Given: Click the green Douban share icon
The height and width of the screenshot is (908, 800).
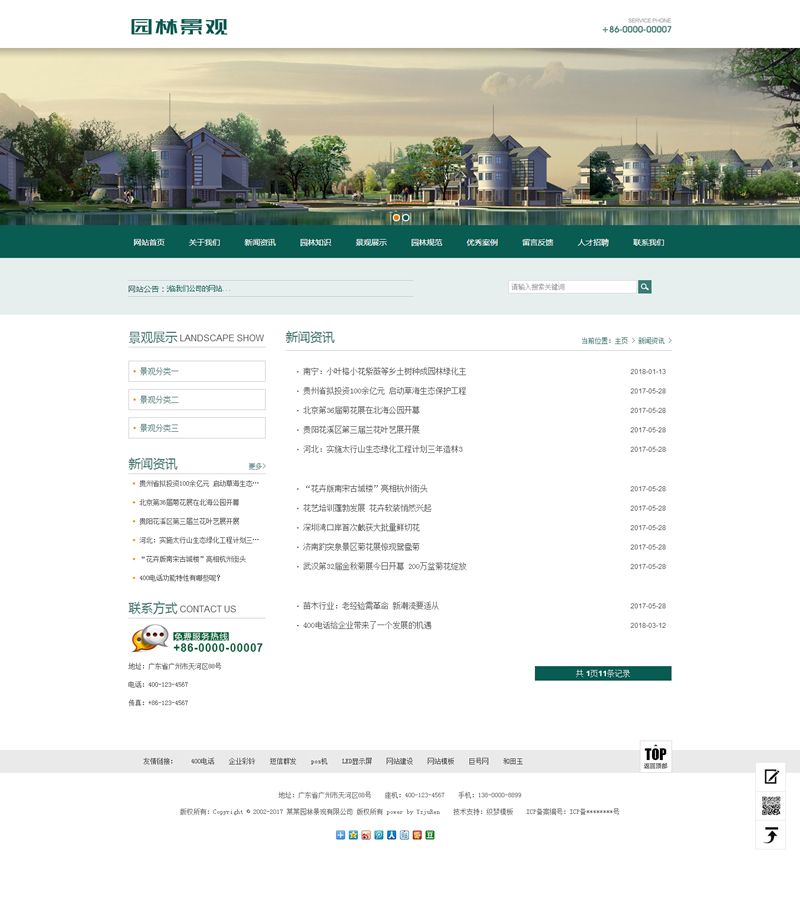Looking at the screenshot, I should click(x=430, y=835).
